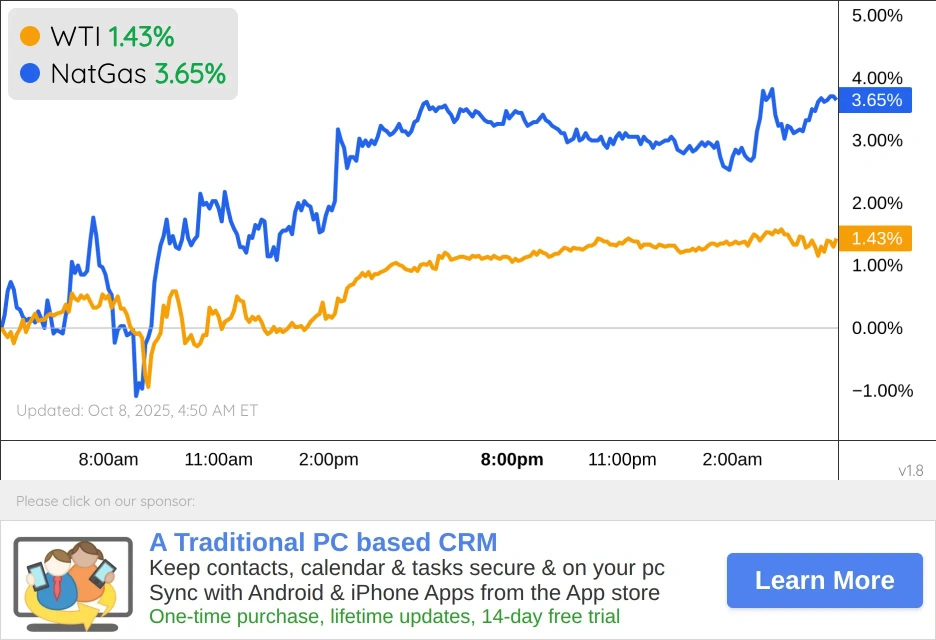Click the 8:00am time axis label
Screen dimensions: 936x640
(x=108, y=460)
